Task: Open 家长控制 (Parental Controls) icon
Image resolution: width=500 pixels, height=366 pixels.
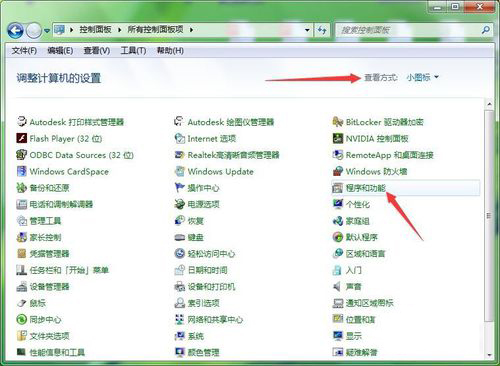Action: coord(21,237)
